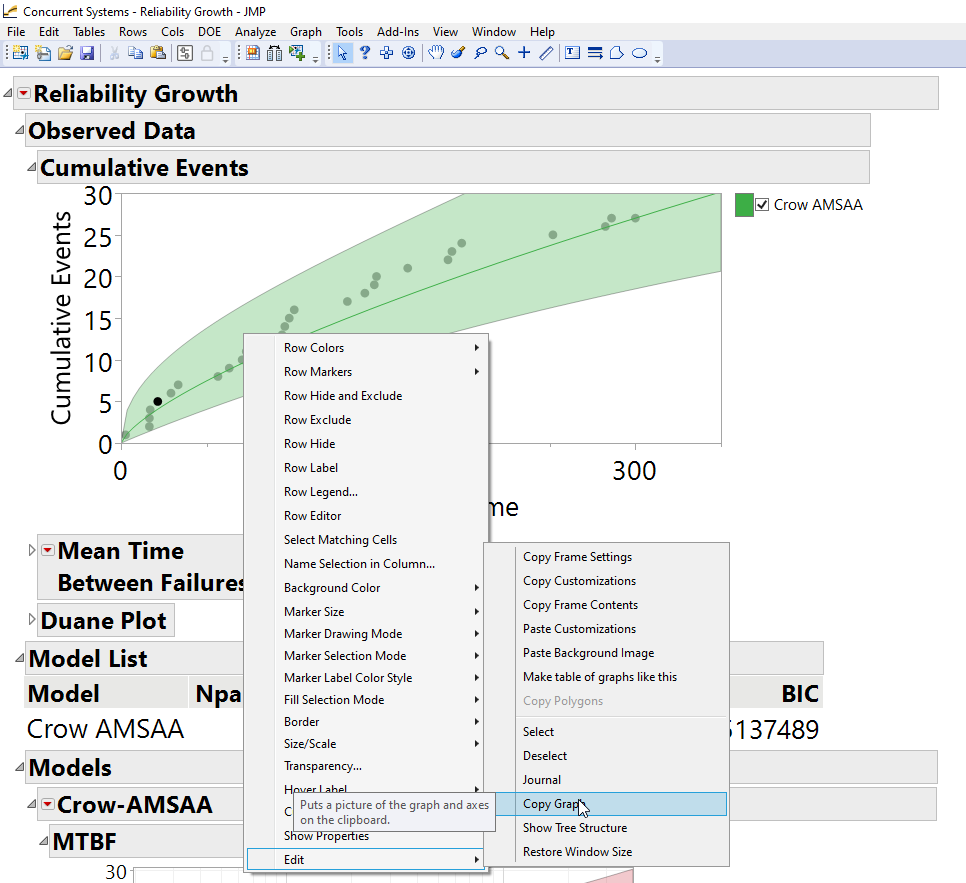The width and height of the screenshot is (966, 883).
Task: Select the magnifier zoom tool
Action: (503, 52)
